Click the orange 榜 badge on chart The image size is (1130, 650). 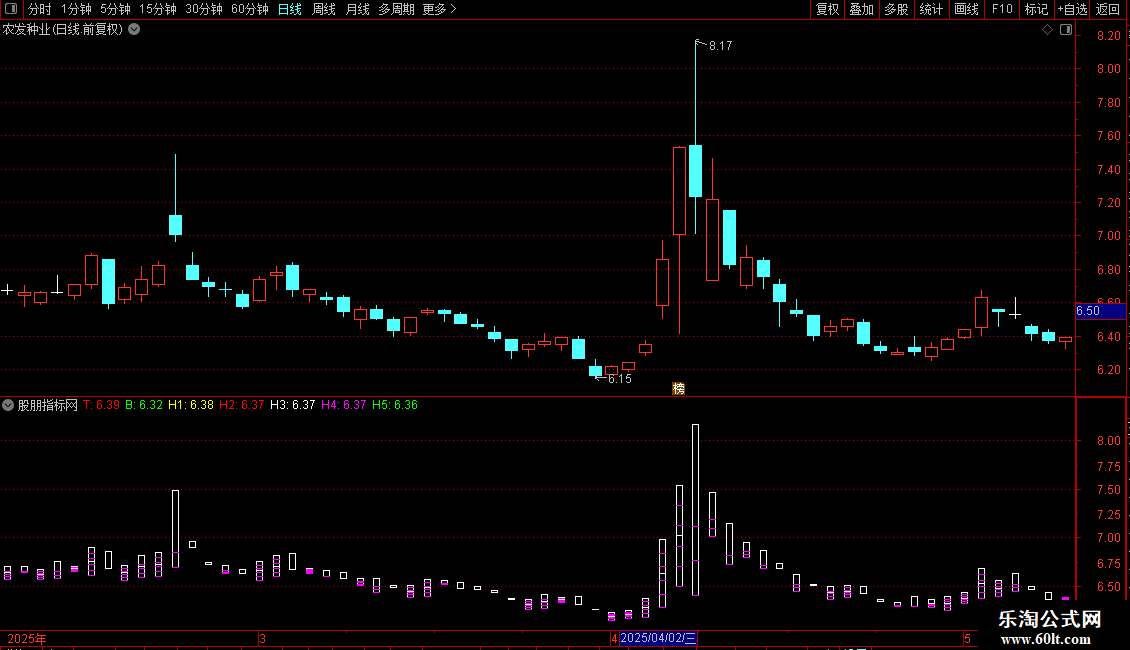pos(678,388)
